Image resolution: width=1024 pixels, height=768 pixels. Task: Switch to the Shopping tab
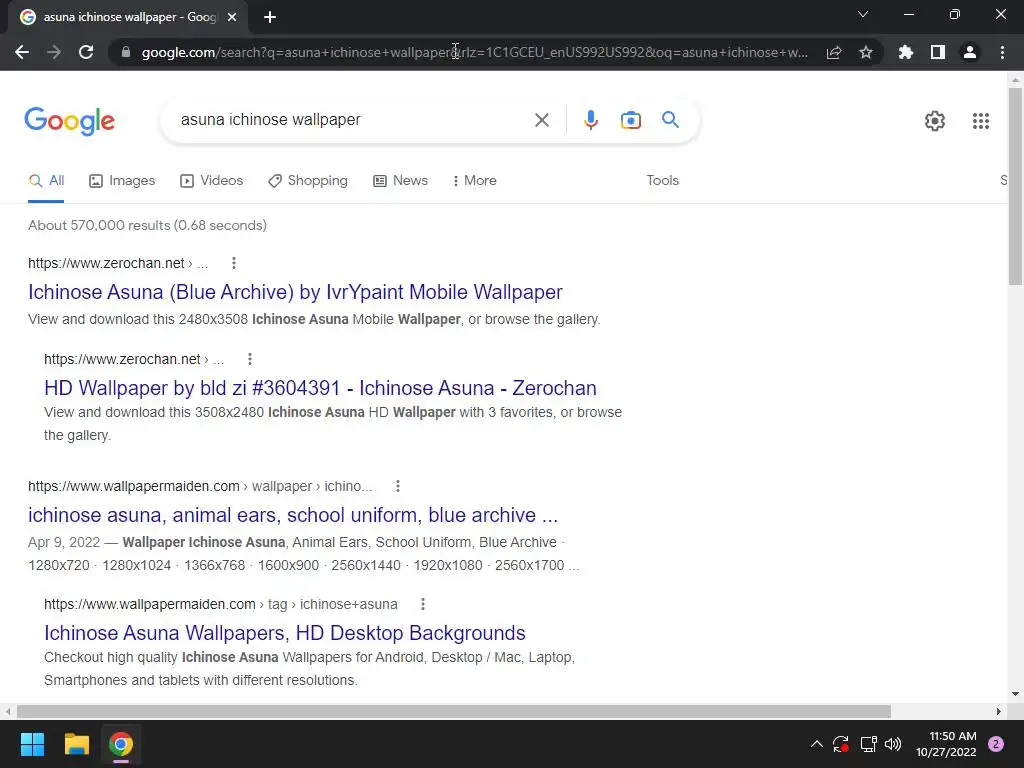(308, 180)
